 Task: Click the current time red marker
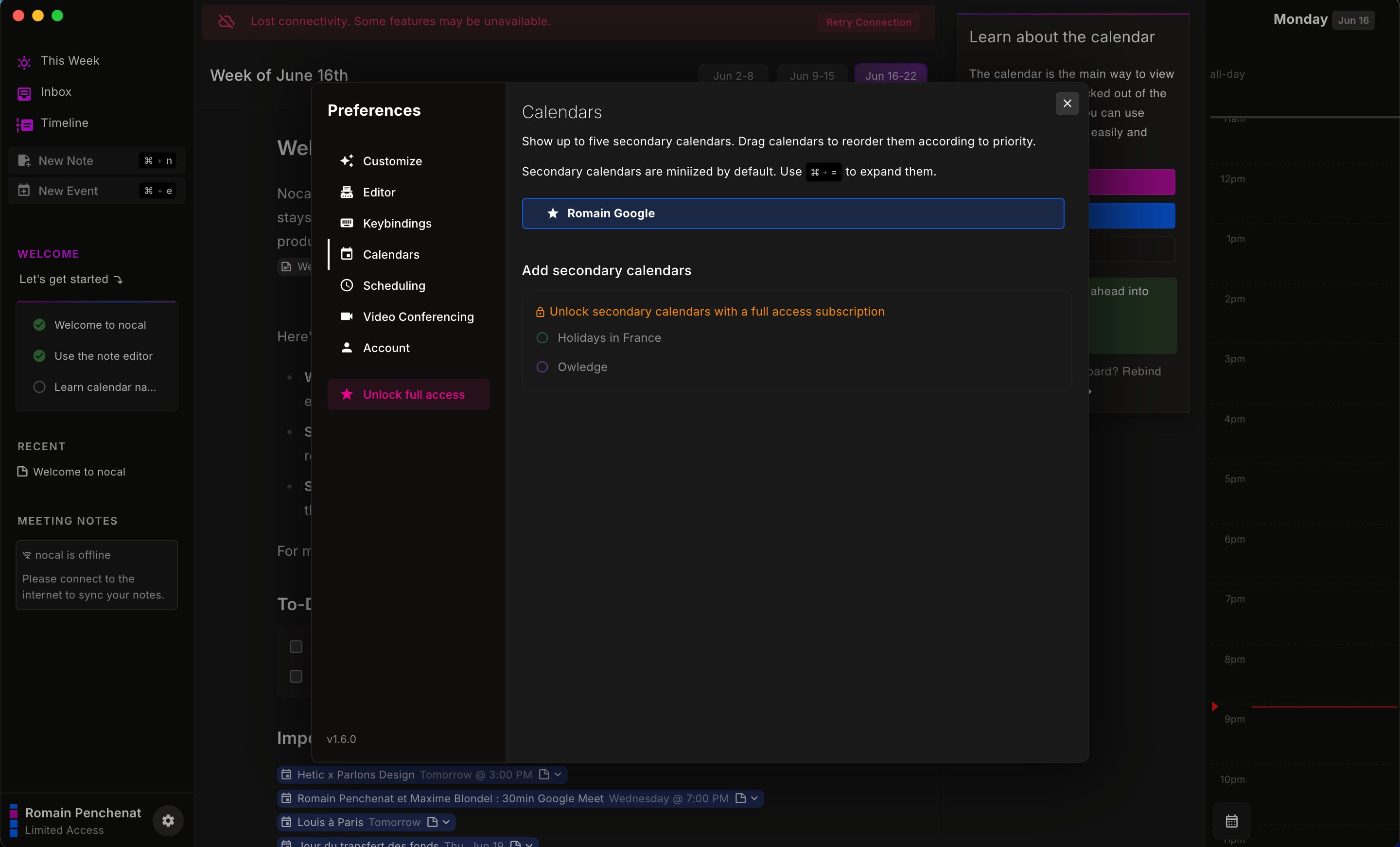[x=1215, y=706]
